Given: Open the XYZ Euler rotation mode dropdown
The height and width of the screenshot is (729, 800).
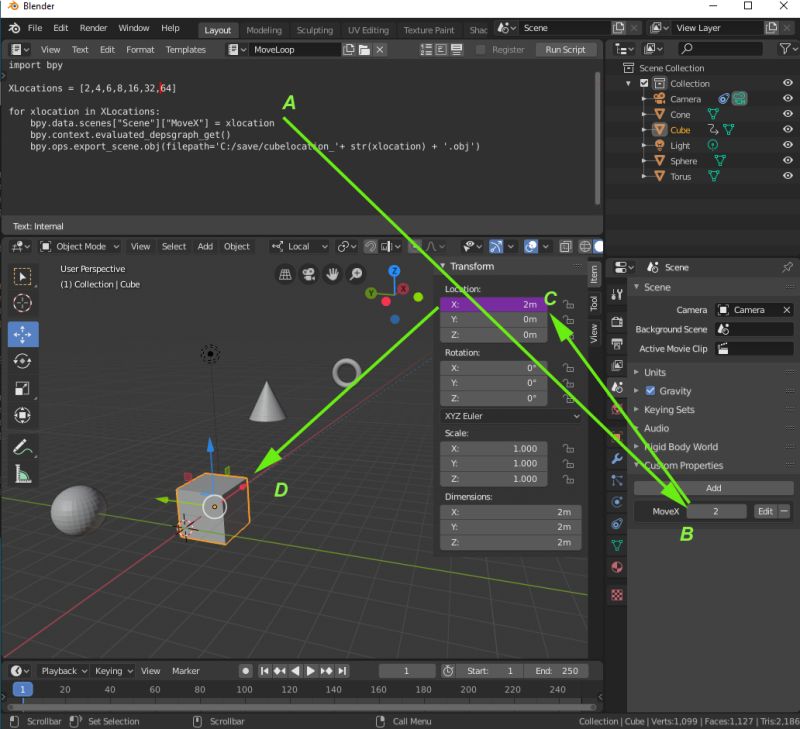Looking at the screenshot, I should click(x=511, y=416).
